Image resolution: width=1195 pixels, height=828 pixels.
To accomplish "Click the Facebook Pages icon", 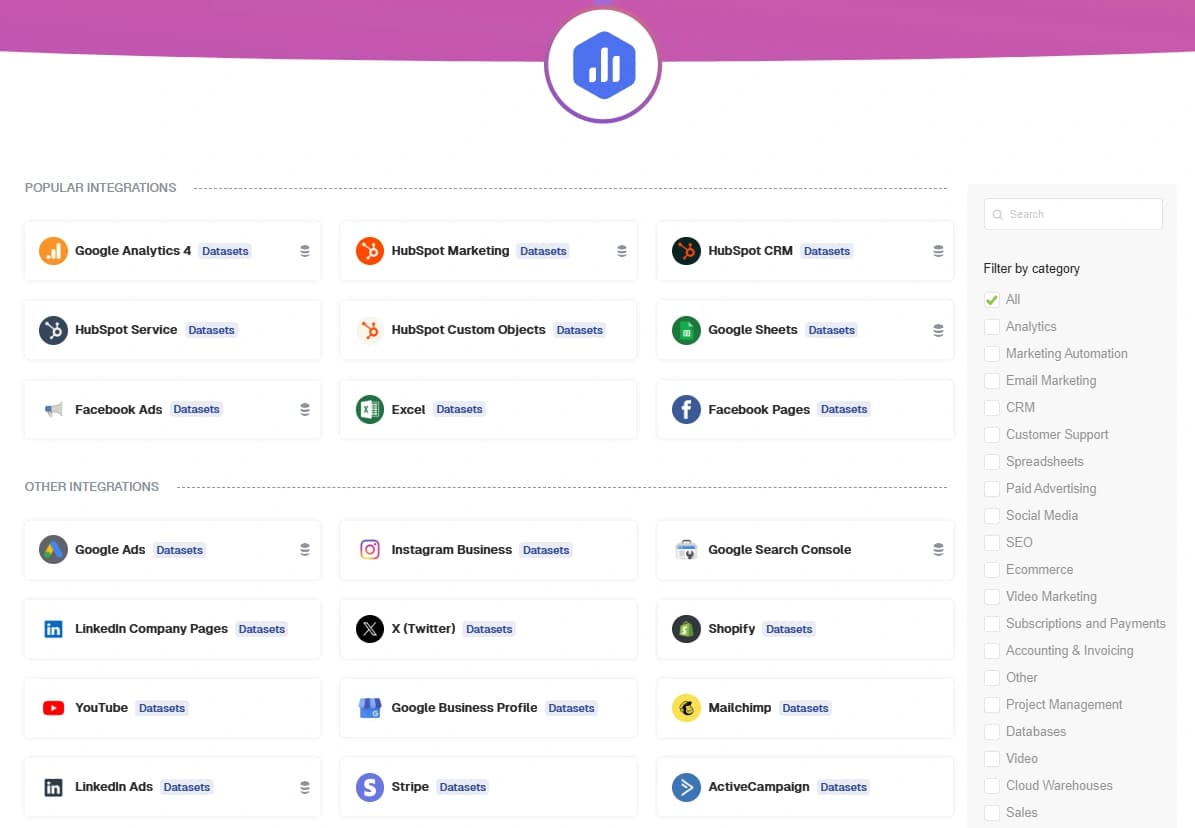I will pyautogui.click(x=686, y=409).
